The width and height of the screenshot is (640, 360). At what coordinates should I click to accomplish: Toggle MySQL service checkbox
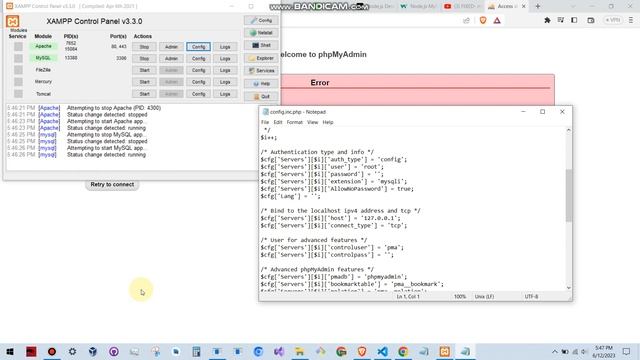(x=18, y=58)
